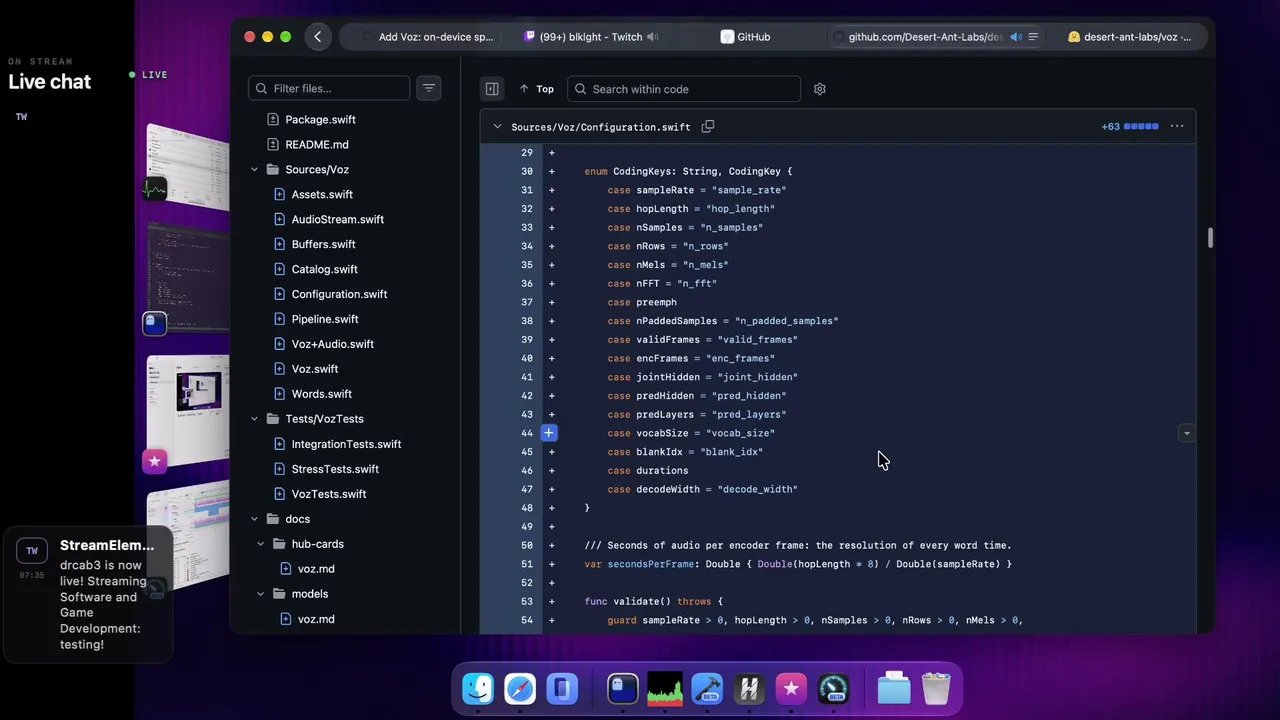Click the docs folder icon

pos(273,519)
